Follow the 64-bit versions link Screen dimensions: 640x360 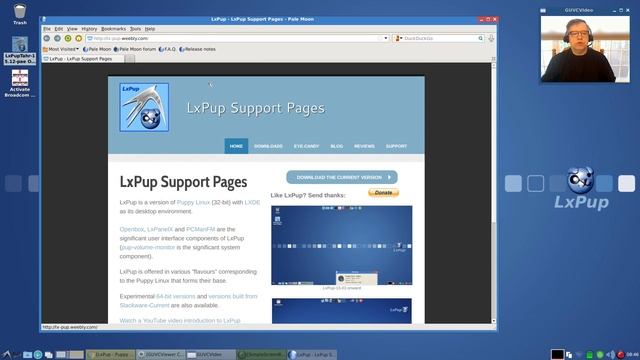[x=176, y=296]
